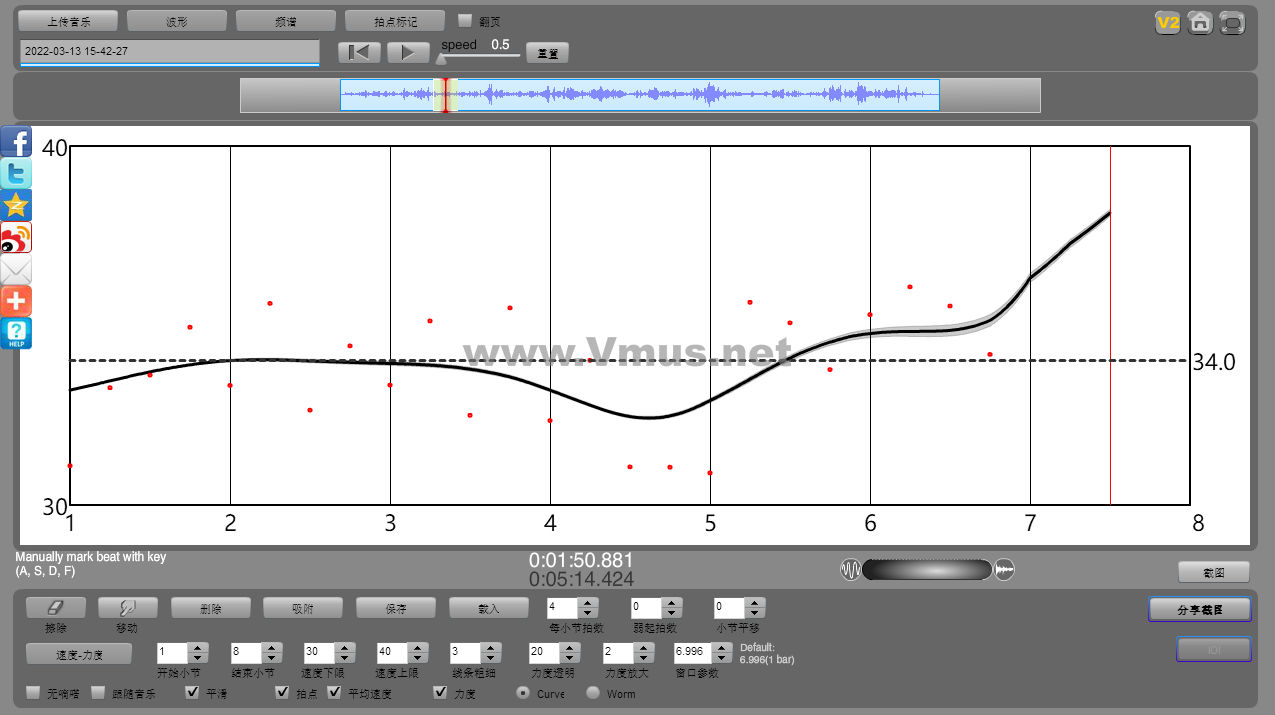Click the 上传音乐 button
Viewport: 1275px width, 715px height.
pos(68,21)
